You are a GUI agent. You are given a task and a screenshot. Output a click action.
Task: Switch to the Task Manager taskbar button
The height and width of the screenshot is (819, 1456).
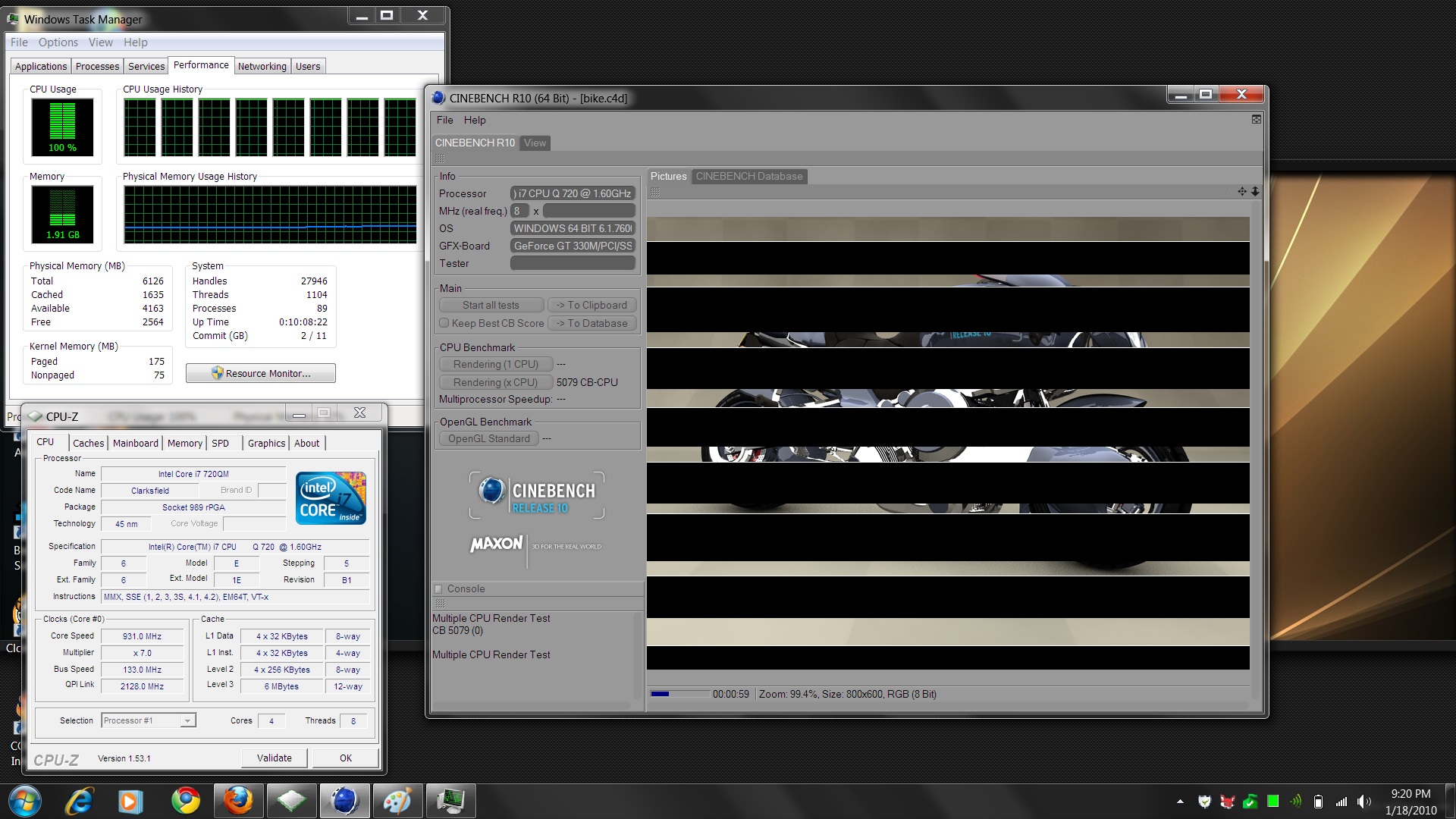point(450,801)
